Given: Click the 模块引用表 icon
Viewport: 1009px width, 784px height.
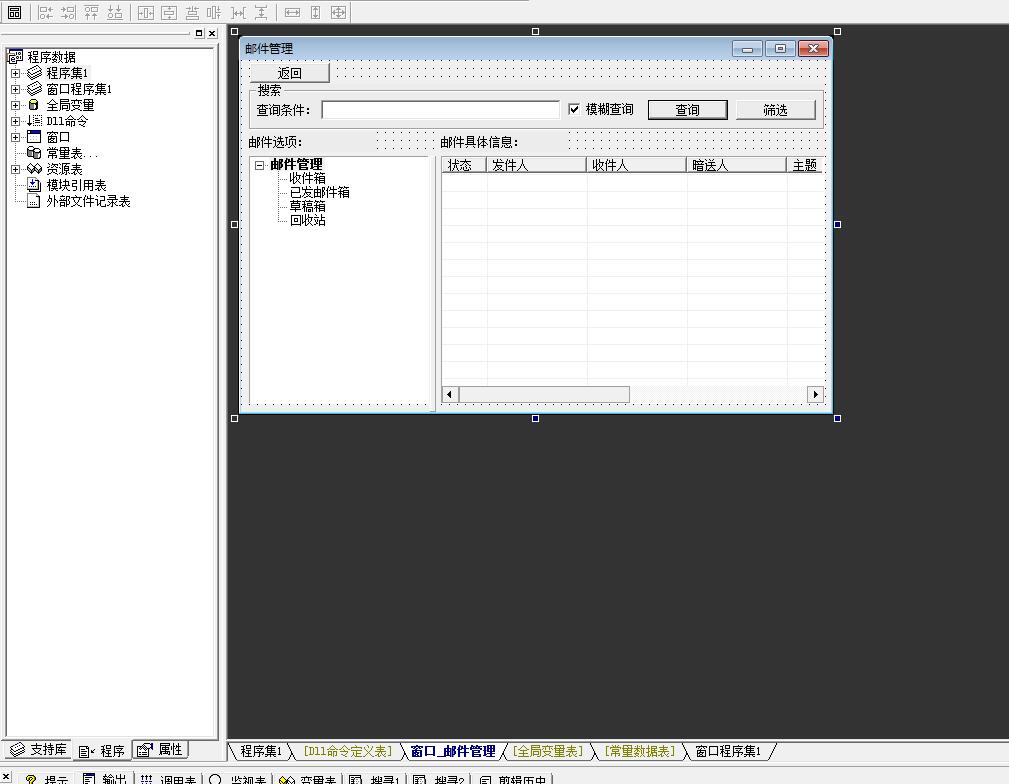Looking at the screenshot, I should click(x=34, y=185).
